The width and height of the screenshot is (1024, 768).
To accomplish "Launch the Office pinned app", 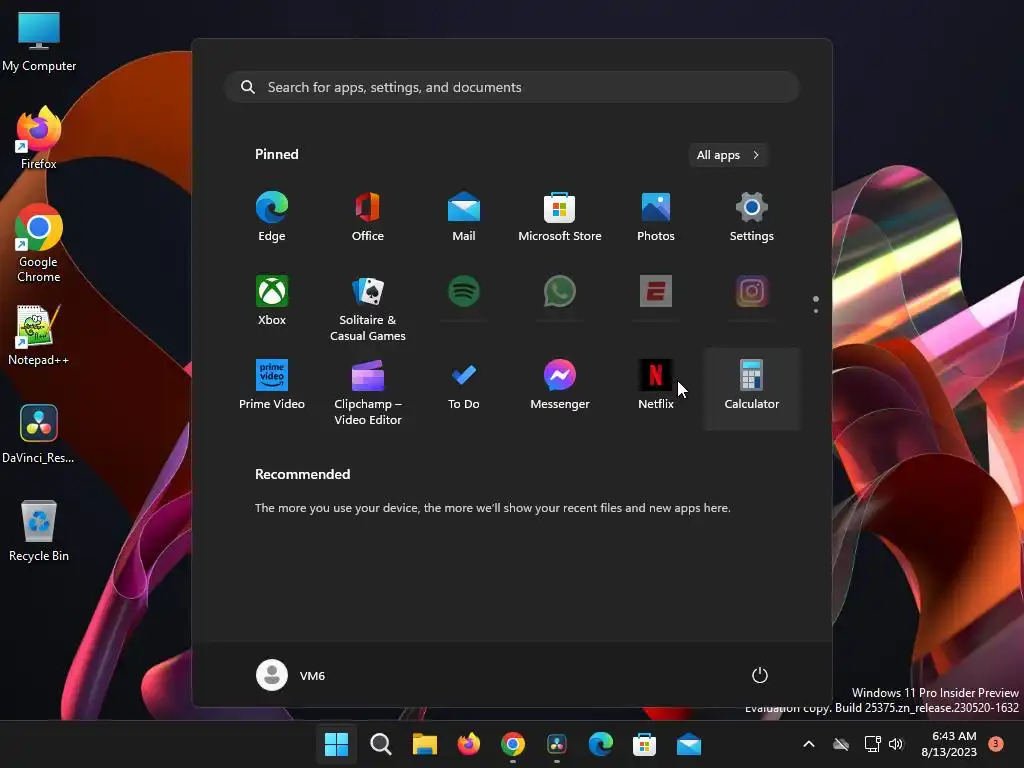I will click(x=368, y=217).
